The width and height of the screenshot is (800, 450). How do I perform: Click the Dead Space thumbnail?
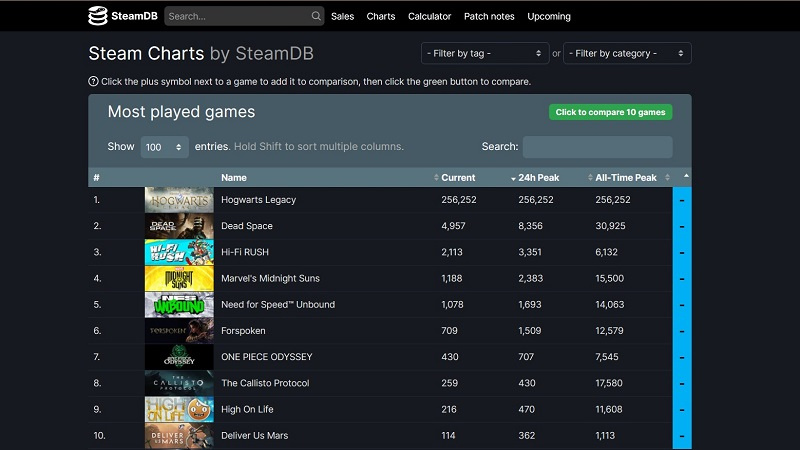tap(179, 226)
